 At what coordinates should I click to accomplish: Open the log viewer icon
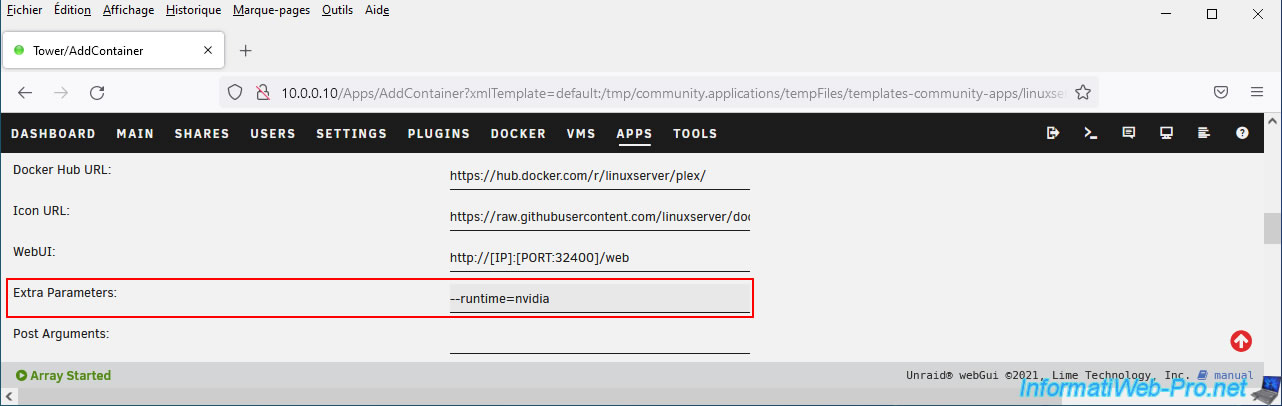[x=1204, y=133]
